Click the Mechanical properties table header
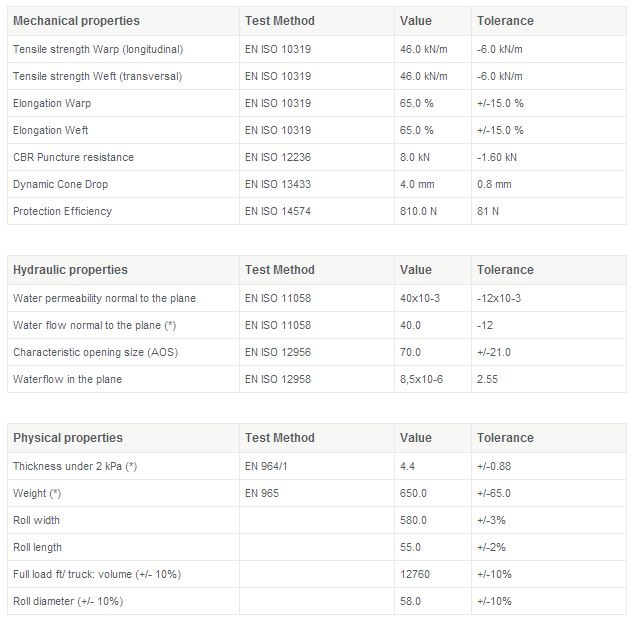The height and width of the screenshot is (622, 634). click(x=76, y=21)
